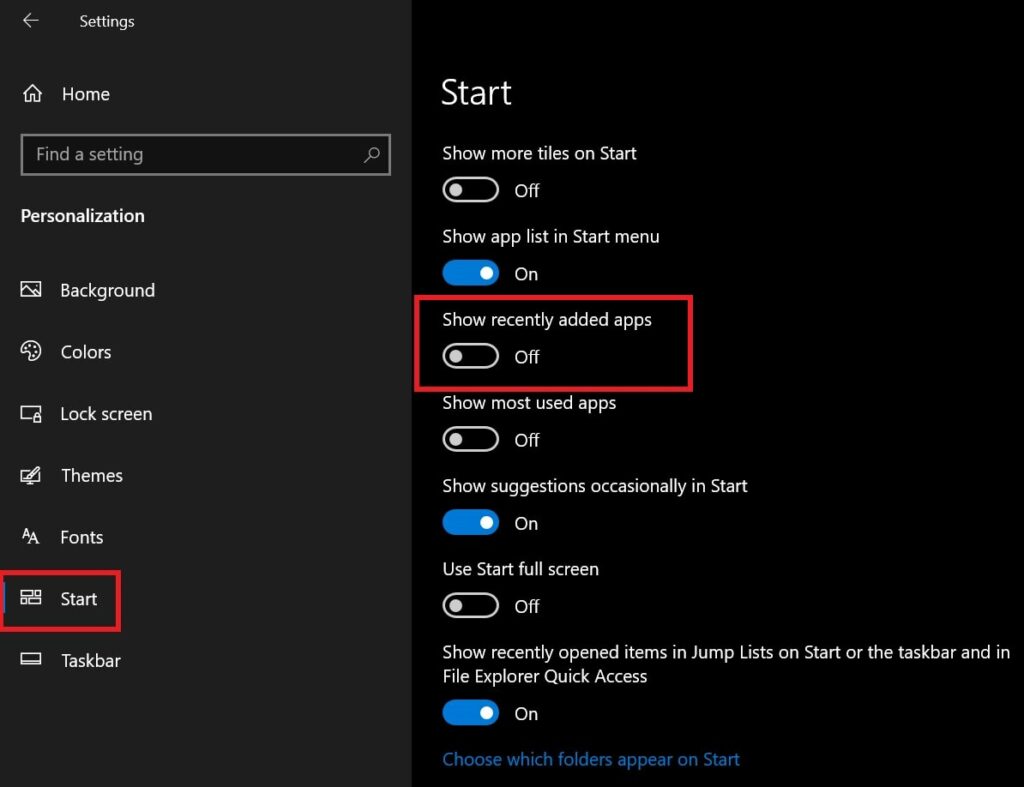This screenshot has height=787, width=1024.
Task: Turn on Show recently added apps
Action: click(470, 356)
